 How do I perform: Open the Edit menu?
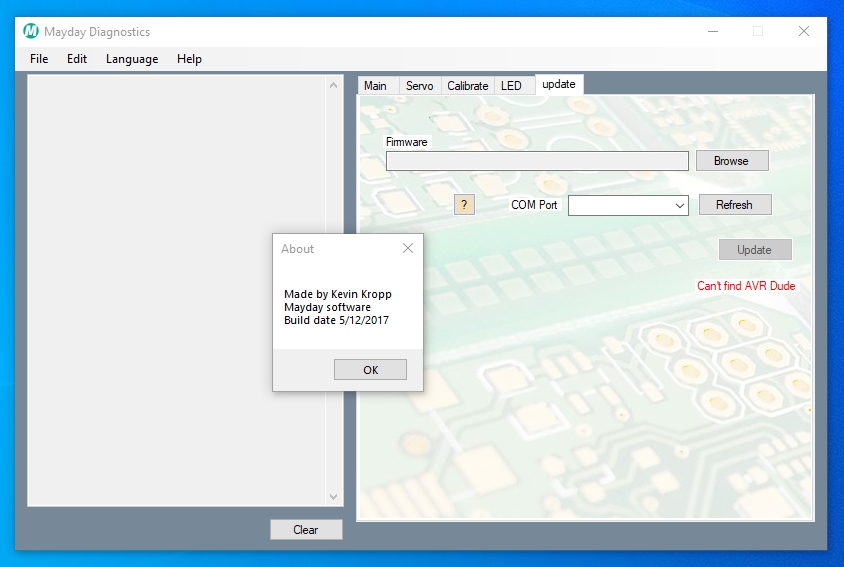click(x=77, y=59)
